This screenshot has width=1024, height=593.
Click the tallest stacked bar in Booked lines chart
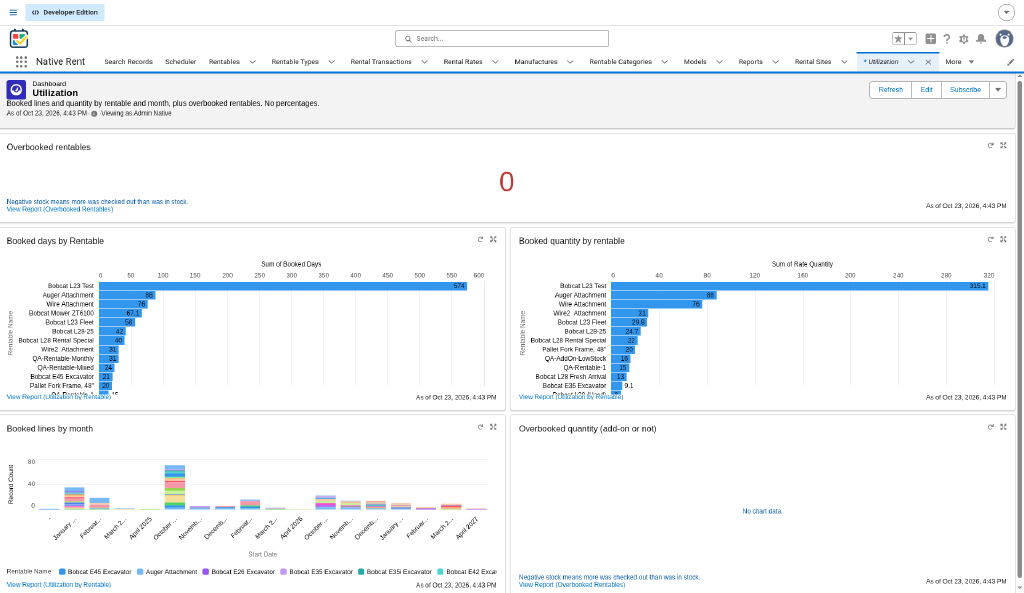(174, 487)
